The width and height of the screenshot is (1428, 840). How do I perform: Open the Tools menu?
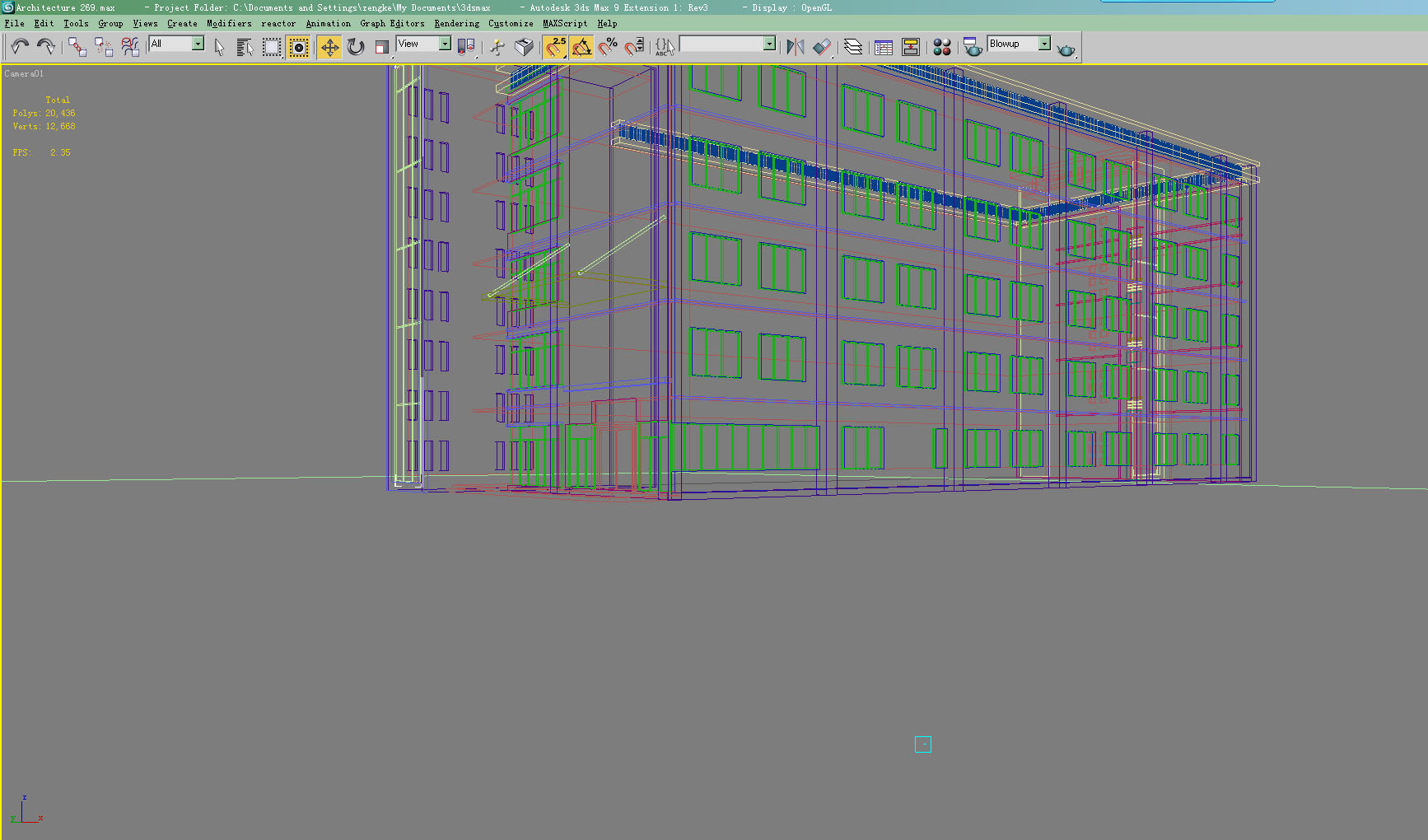point(76,23)
